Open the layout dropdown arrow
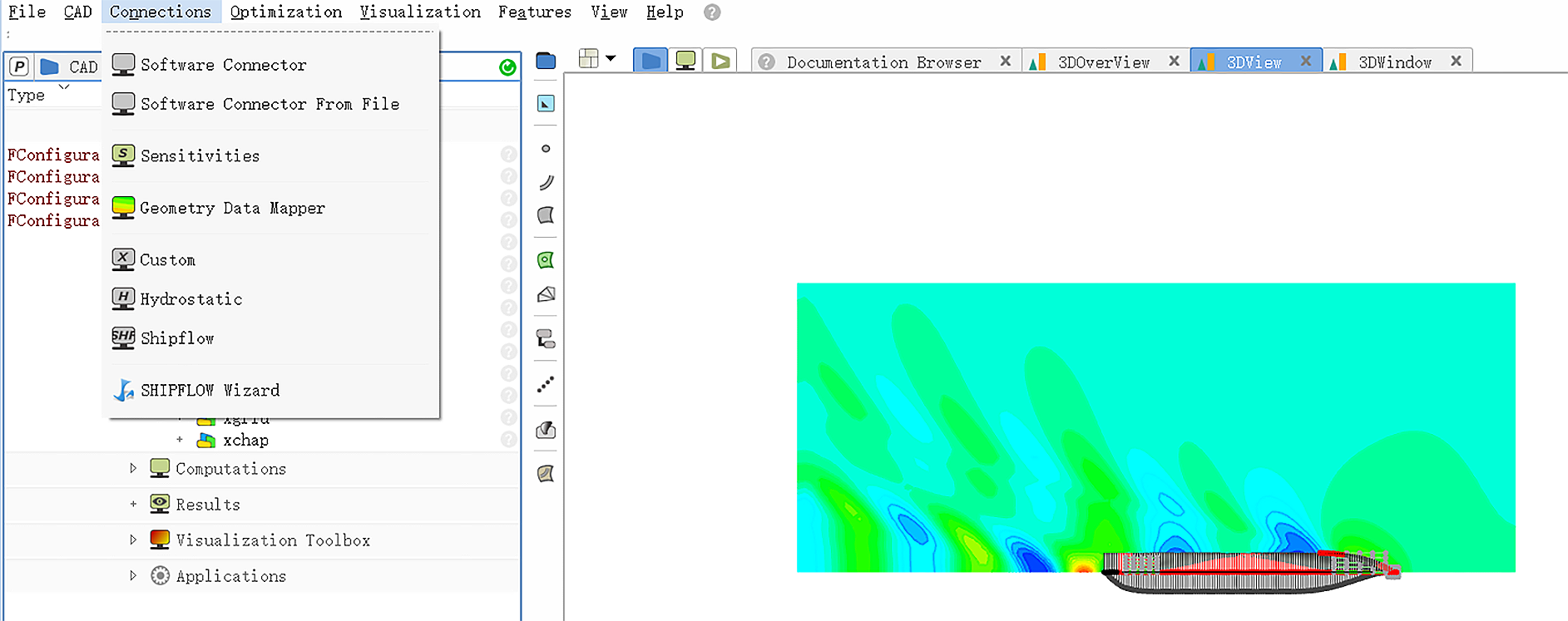The height and width of the screenshot is (621, 1568). [x=611, y=59]
